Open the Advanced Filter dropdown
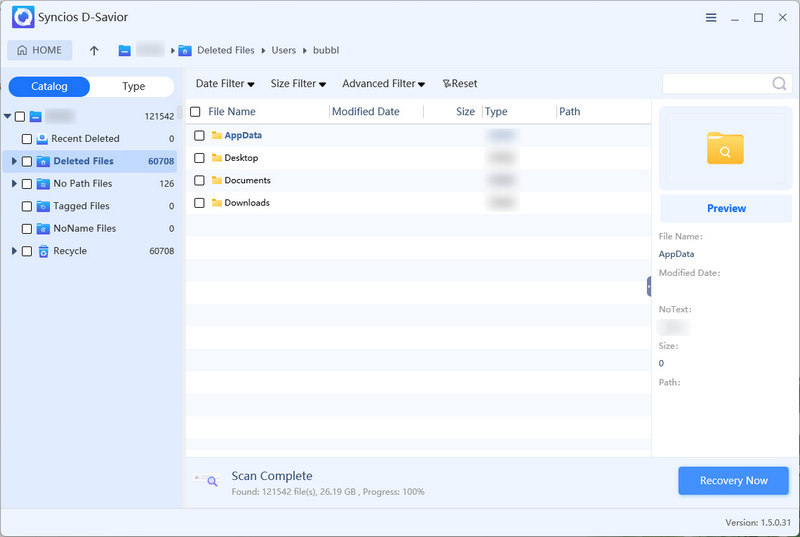Viewport: 800px width, 537px height. click(383, 84)
